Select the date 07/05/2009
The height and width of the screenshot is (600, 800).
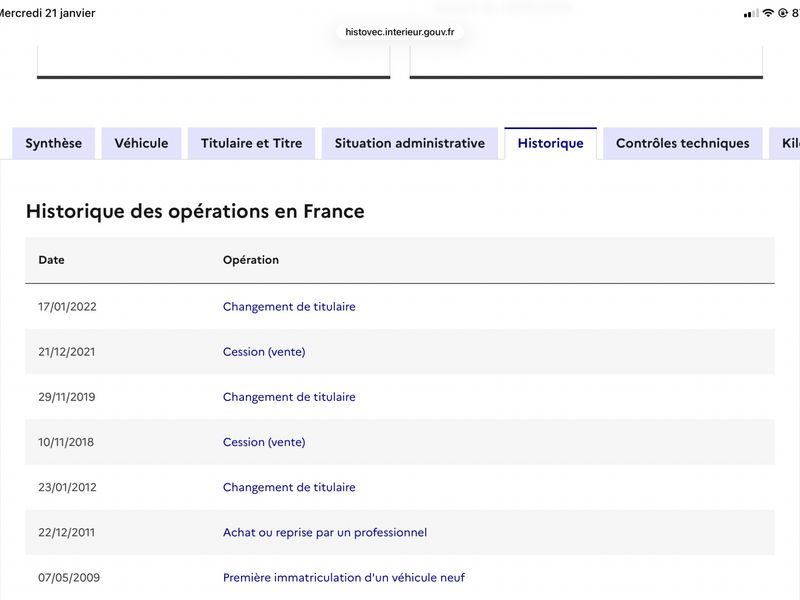tap(69, 578)
